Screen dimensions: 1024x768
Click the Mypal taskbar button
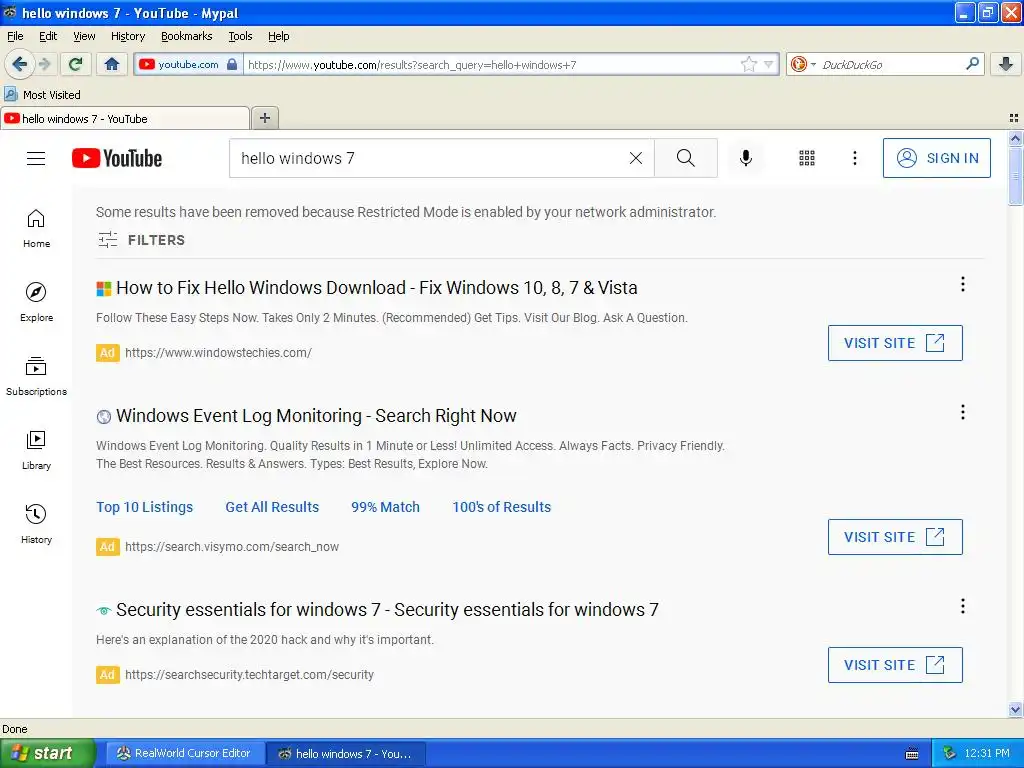coord(346,753)
